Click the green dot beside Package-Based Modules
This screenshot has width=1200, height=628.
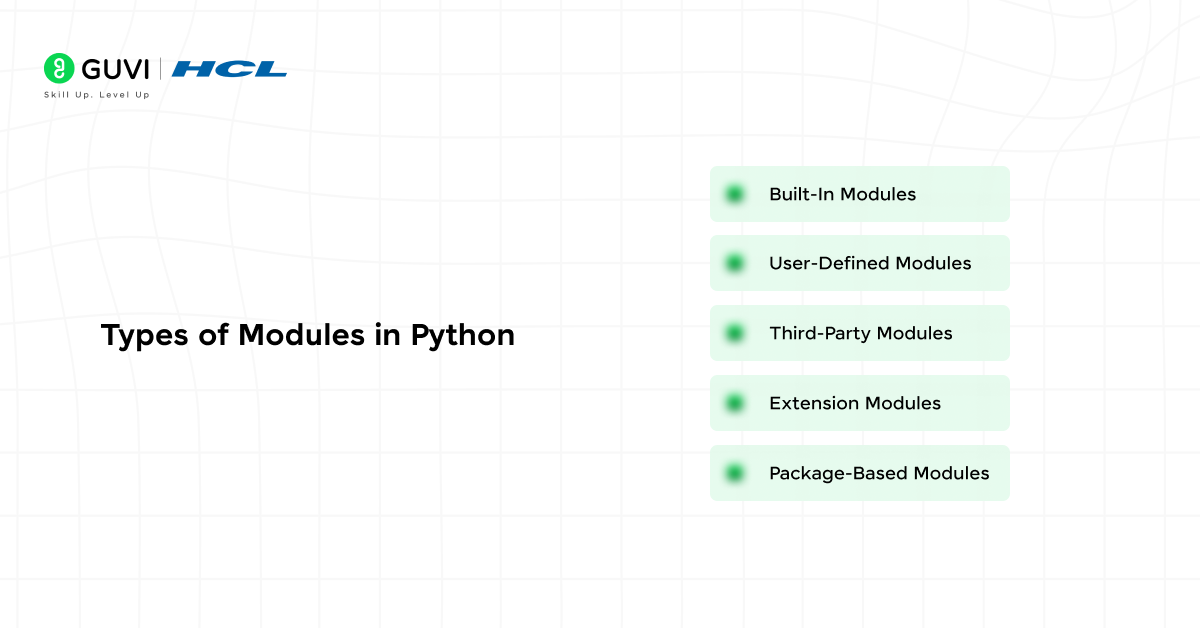[735, 473]
